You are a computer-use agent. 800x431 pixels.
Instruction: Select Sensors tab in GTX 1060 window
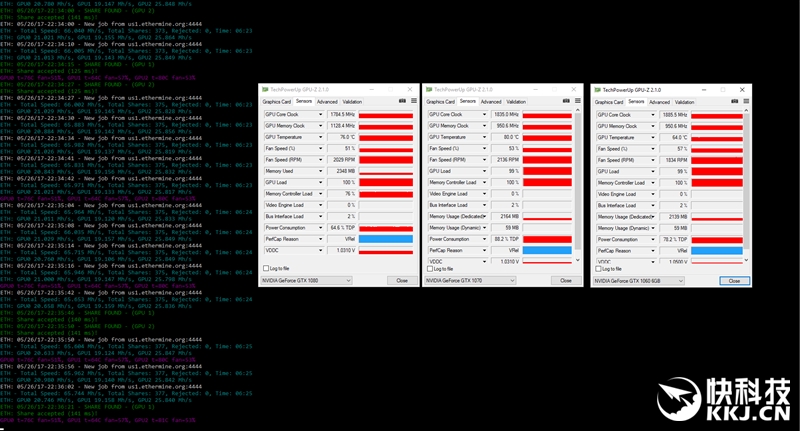[636, 102]
